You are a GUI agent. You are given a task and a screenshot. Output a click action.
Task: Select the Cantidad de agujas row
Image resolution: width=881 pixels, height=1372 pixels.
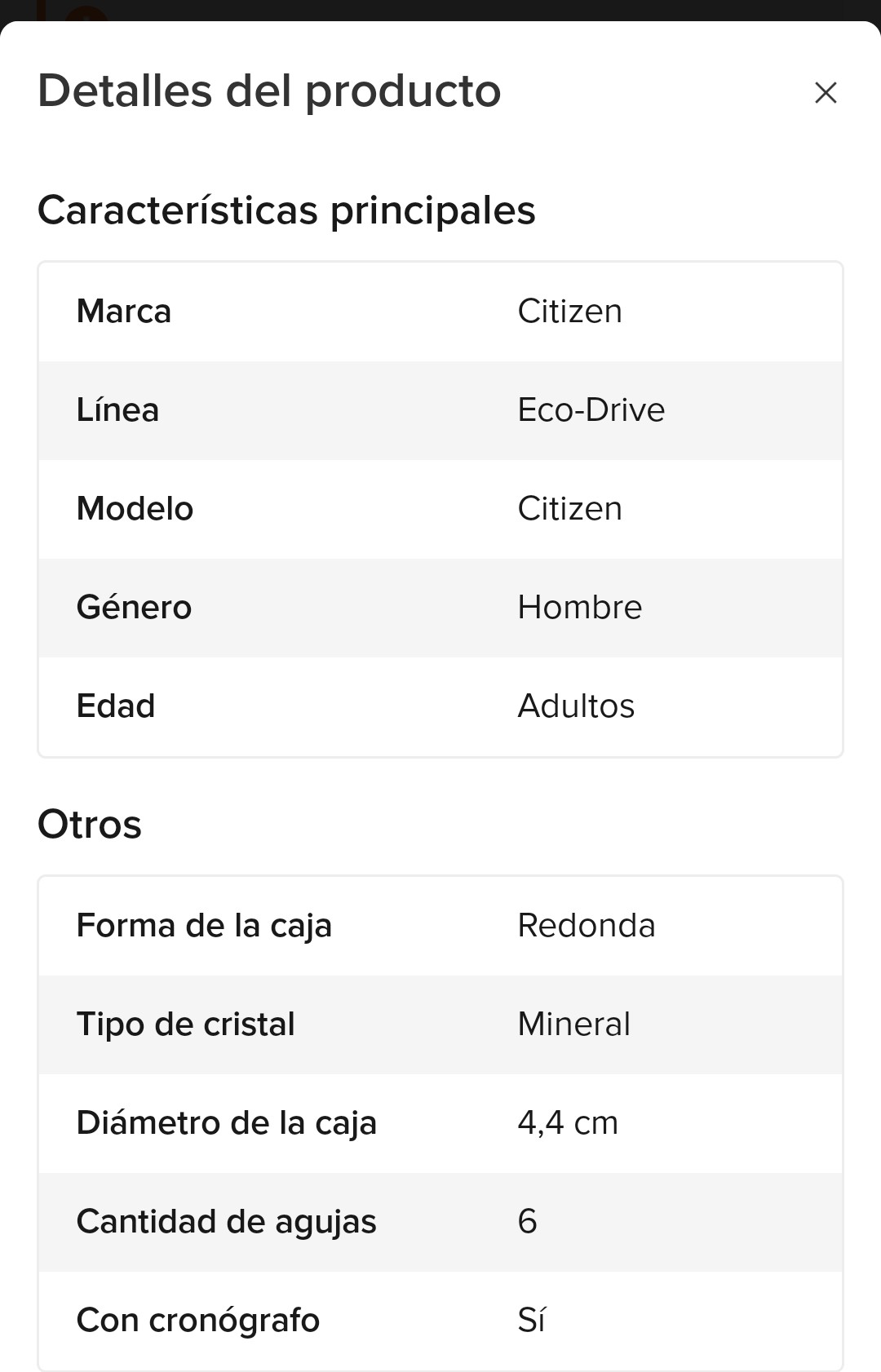440,1222
